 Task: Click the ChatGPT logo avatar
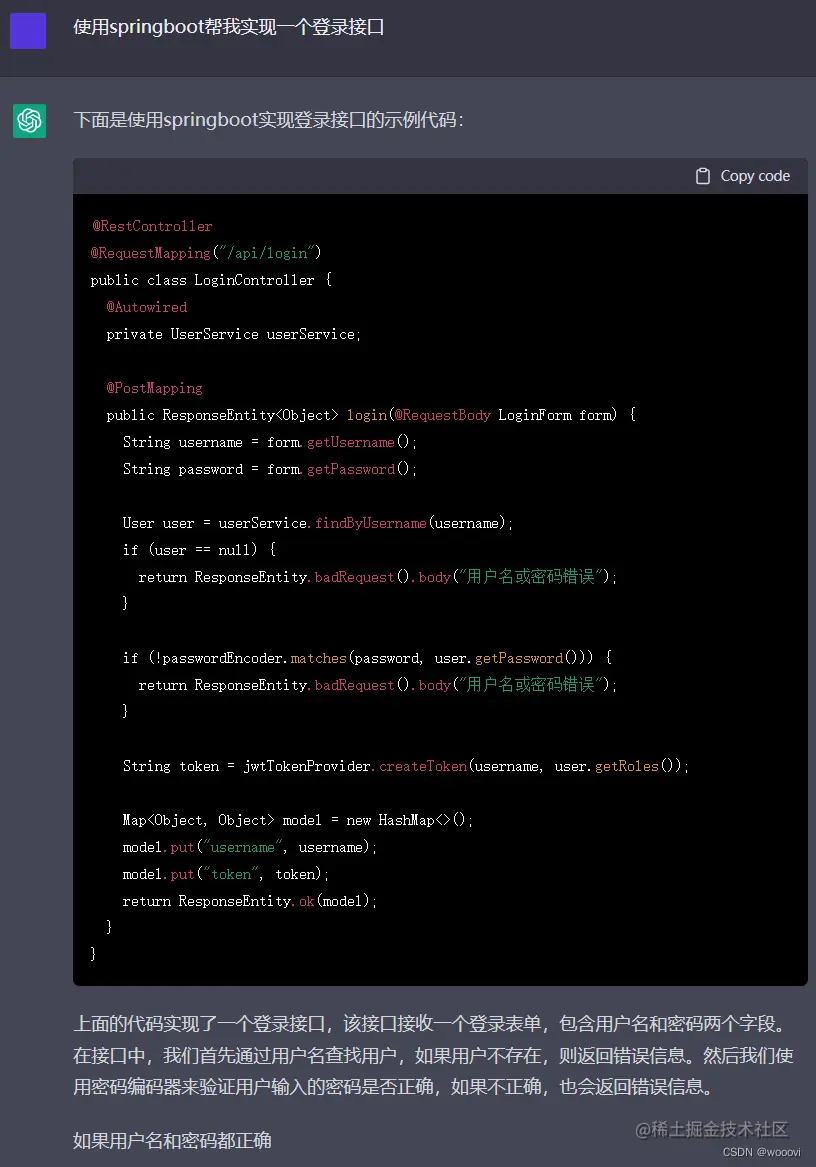pos(30,120)
